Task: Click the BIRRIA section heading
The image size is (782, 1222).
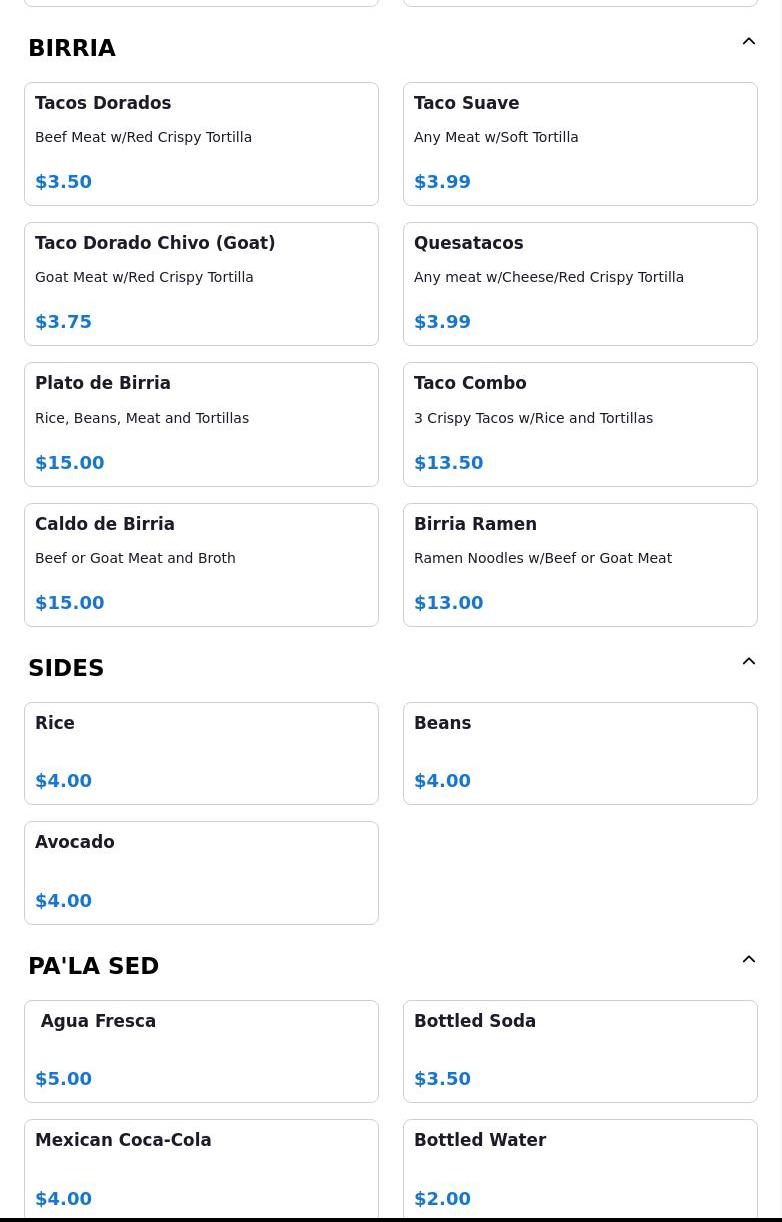Action: (x=72, y=48)
